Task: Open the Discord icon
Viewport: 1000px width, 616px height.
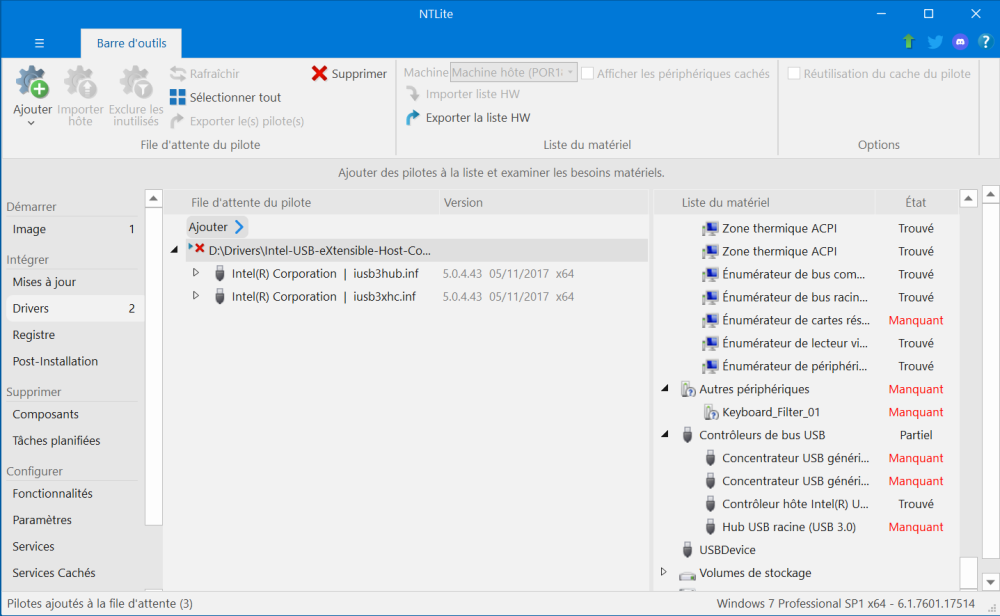Action: 961,42
